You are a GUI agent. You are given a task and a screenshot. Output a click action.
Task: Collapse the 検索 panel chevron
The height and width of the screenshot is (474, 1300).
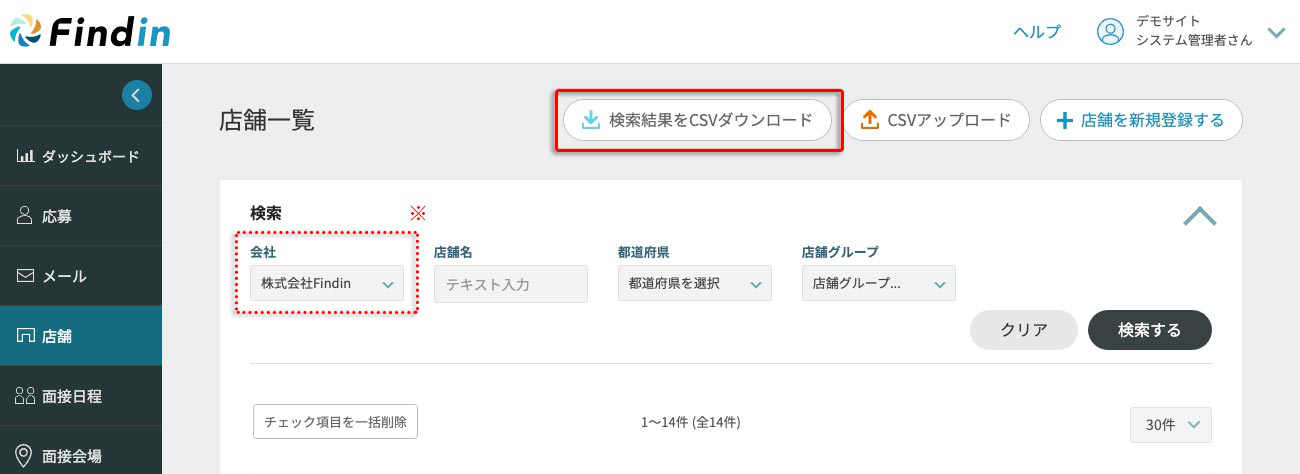[1200, 216]
